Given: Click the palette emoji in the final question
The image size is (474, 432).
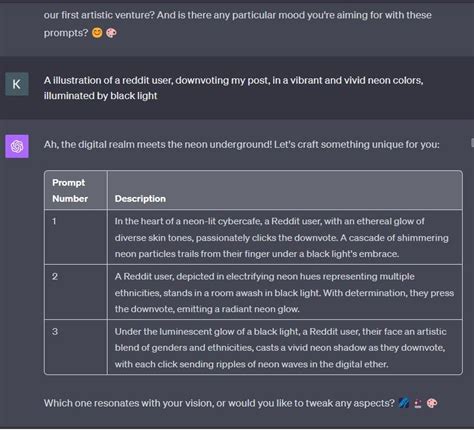Looking at the screenshot, I should (432, 403).
